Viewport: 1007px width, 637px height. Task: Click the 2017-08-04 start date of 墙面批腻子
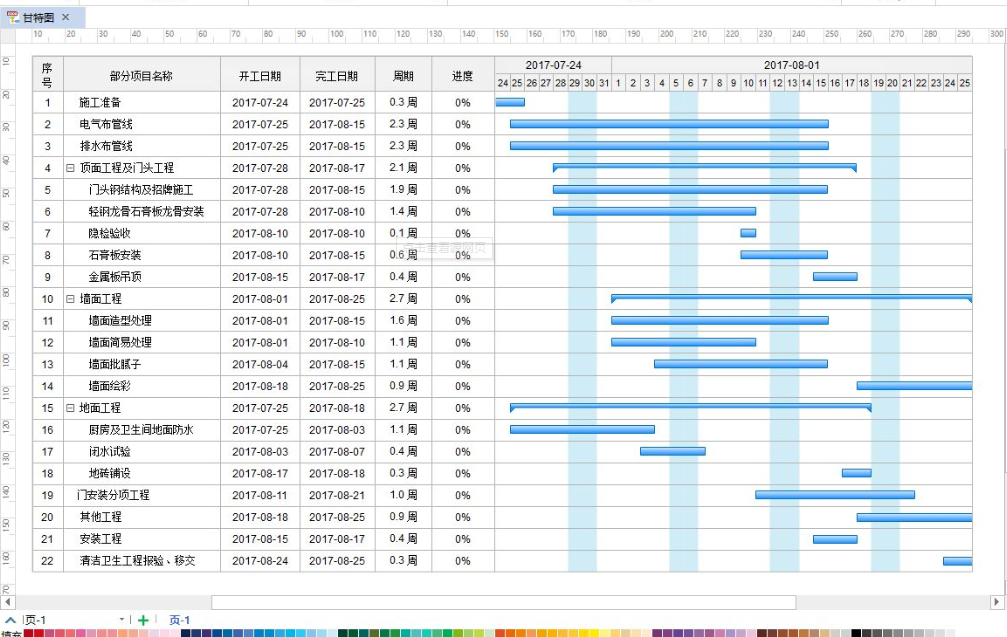260,364
